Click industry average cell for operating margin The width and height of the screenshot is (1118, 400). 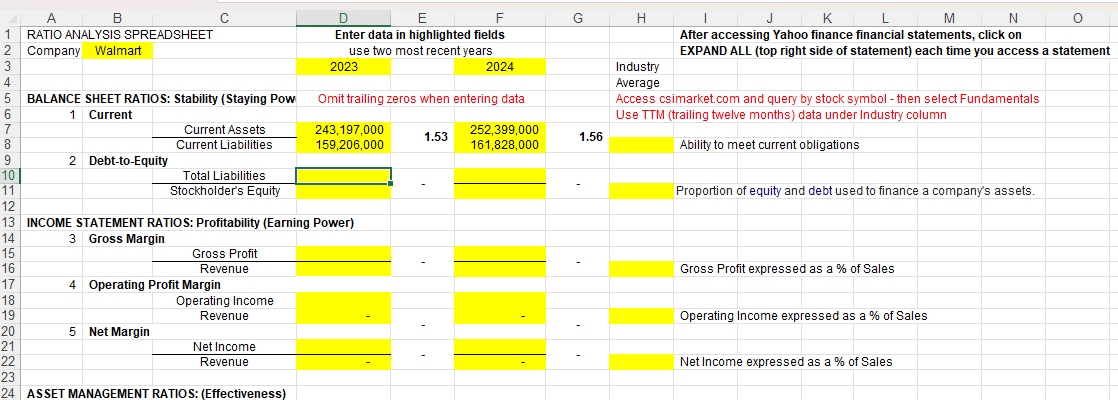click(642, 315)
